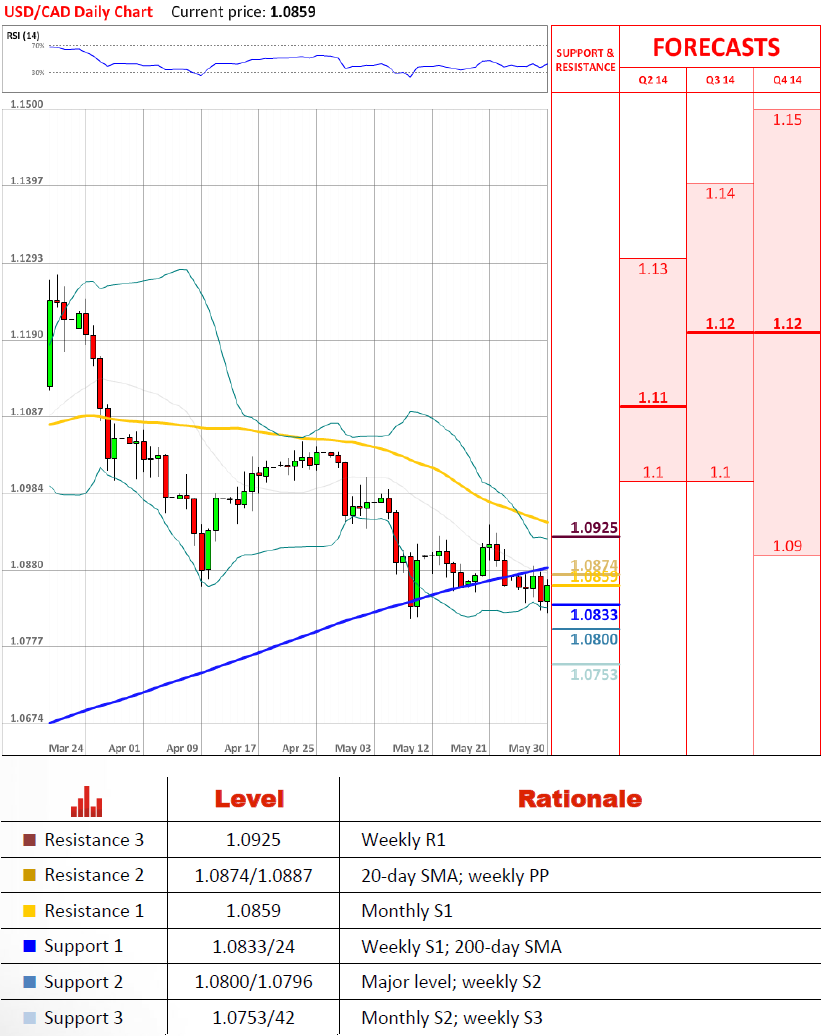This screenshot has width=822, height=1036.
Task: Click the Support 1 blue swatch
Action: [29, 946]
